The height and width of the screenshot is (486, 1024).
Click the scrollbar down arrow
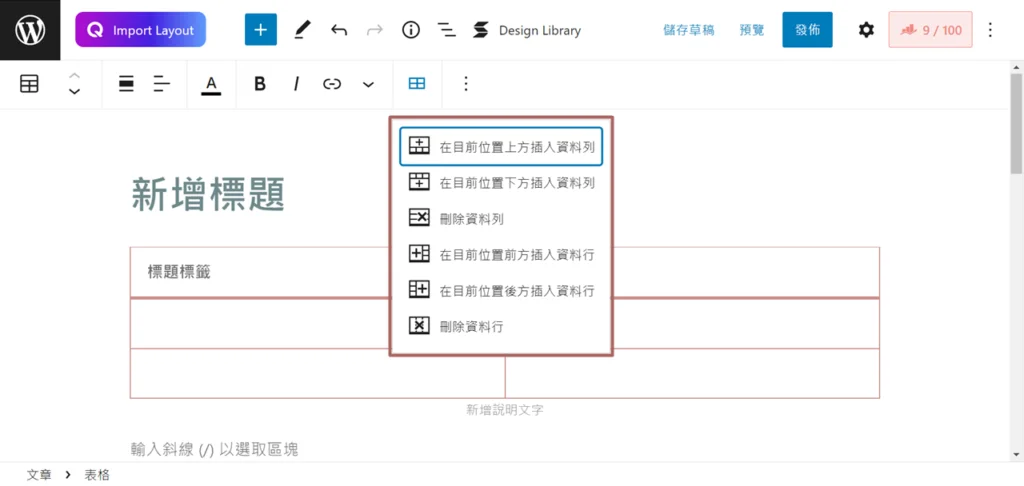[1016, 454]
